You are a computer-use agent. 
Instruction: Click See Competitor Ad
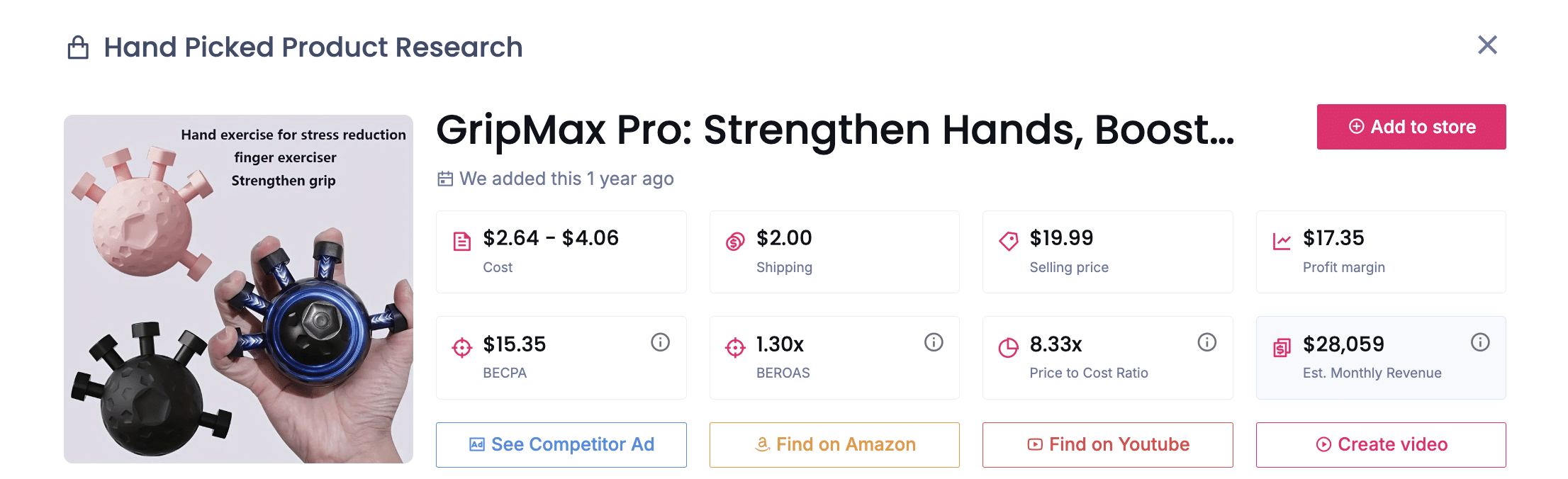point(561,444)
